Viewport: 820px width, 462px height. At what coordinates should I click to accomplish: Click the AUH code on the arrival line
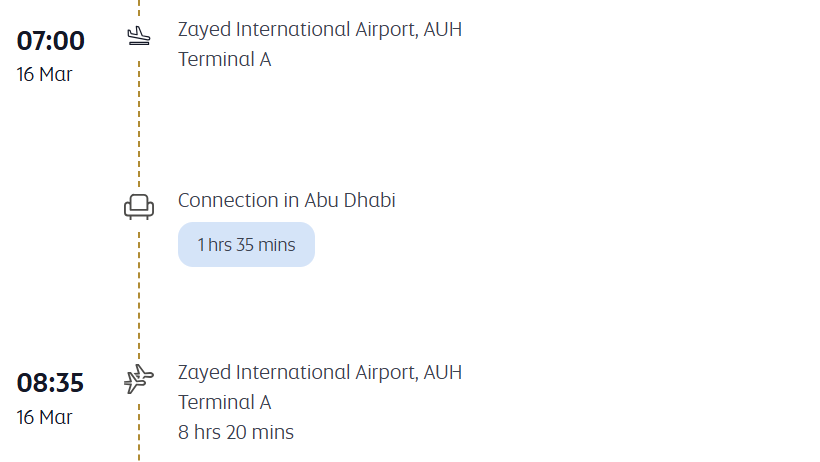[443, 29]
